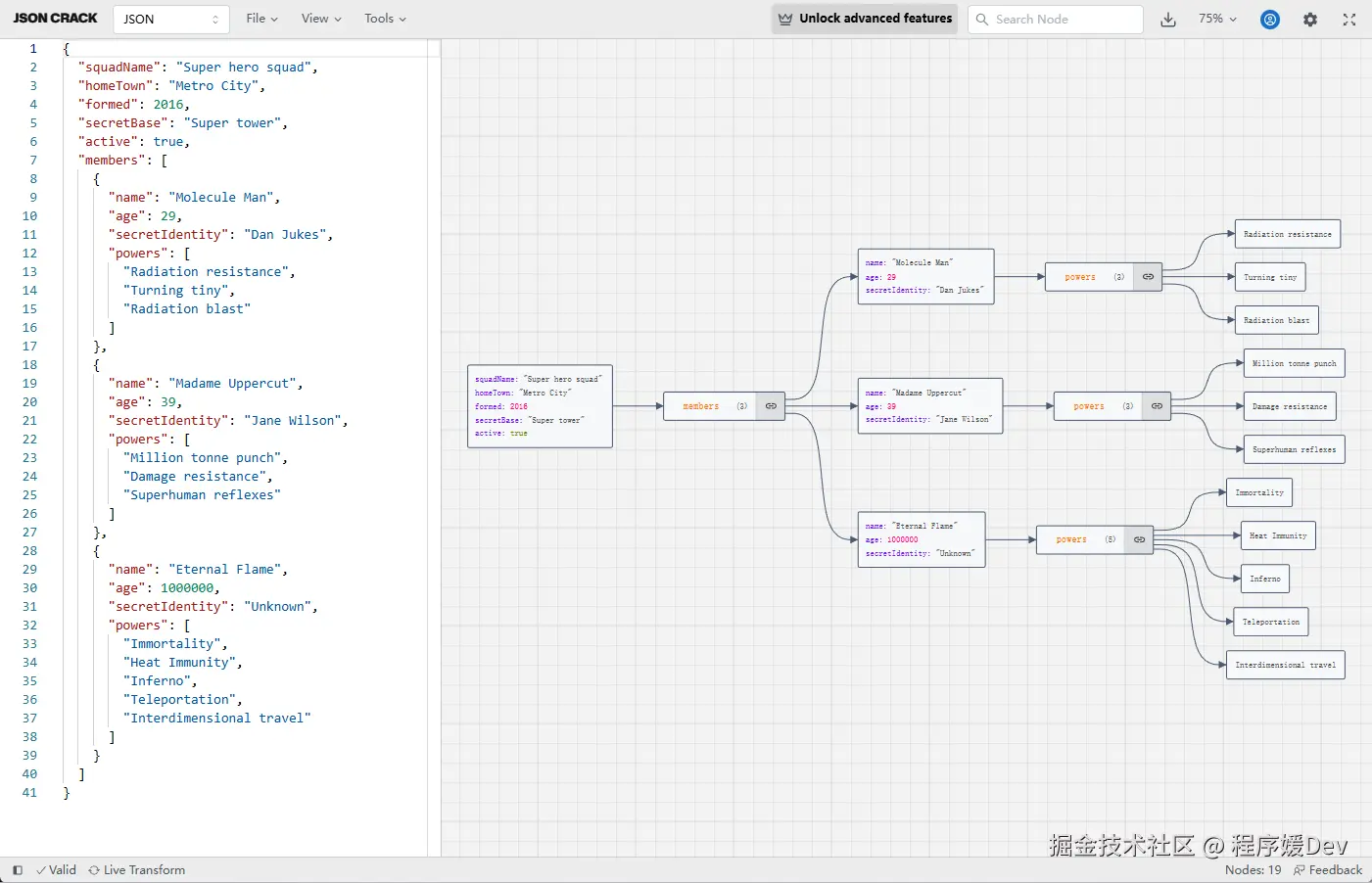
Task: Open the user account avatar
Action: point(1270,20)
